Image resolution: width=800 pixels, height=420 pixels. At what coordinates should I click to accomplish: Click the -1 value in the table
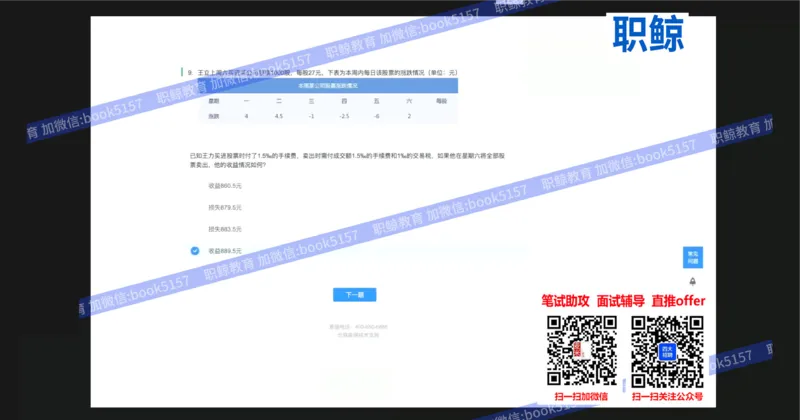pyautogui.click(x=311, y=116)
